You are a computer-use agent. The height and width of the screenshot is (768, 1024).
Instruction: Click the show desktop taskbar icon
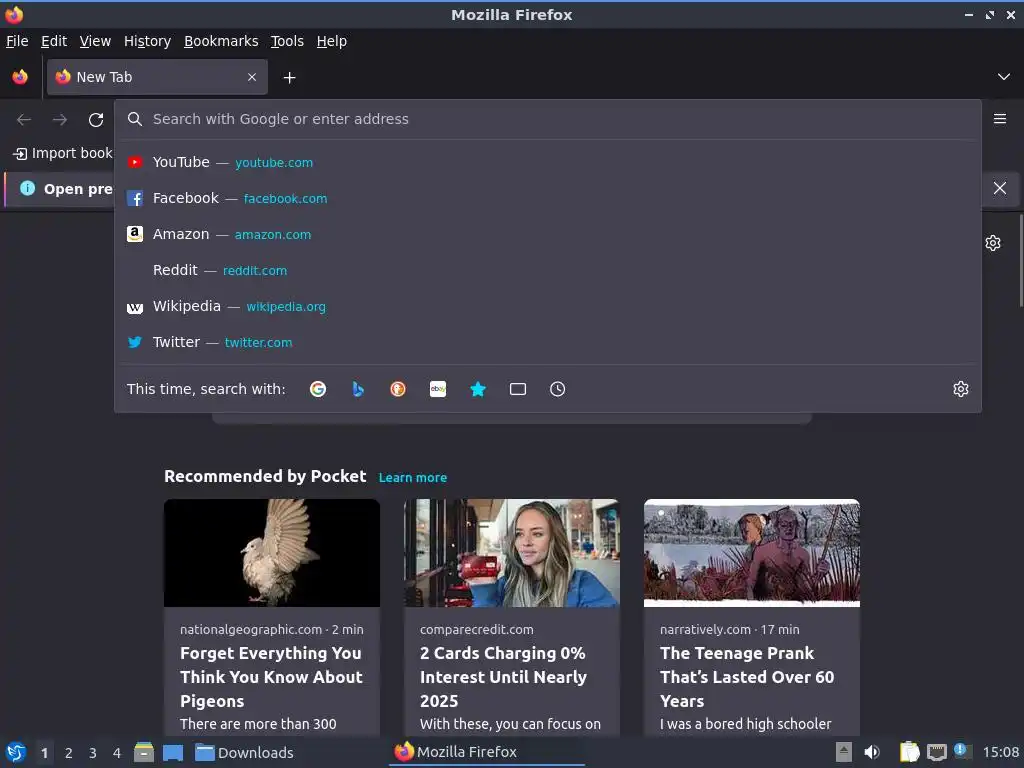173,752
